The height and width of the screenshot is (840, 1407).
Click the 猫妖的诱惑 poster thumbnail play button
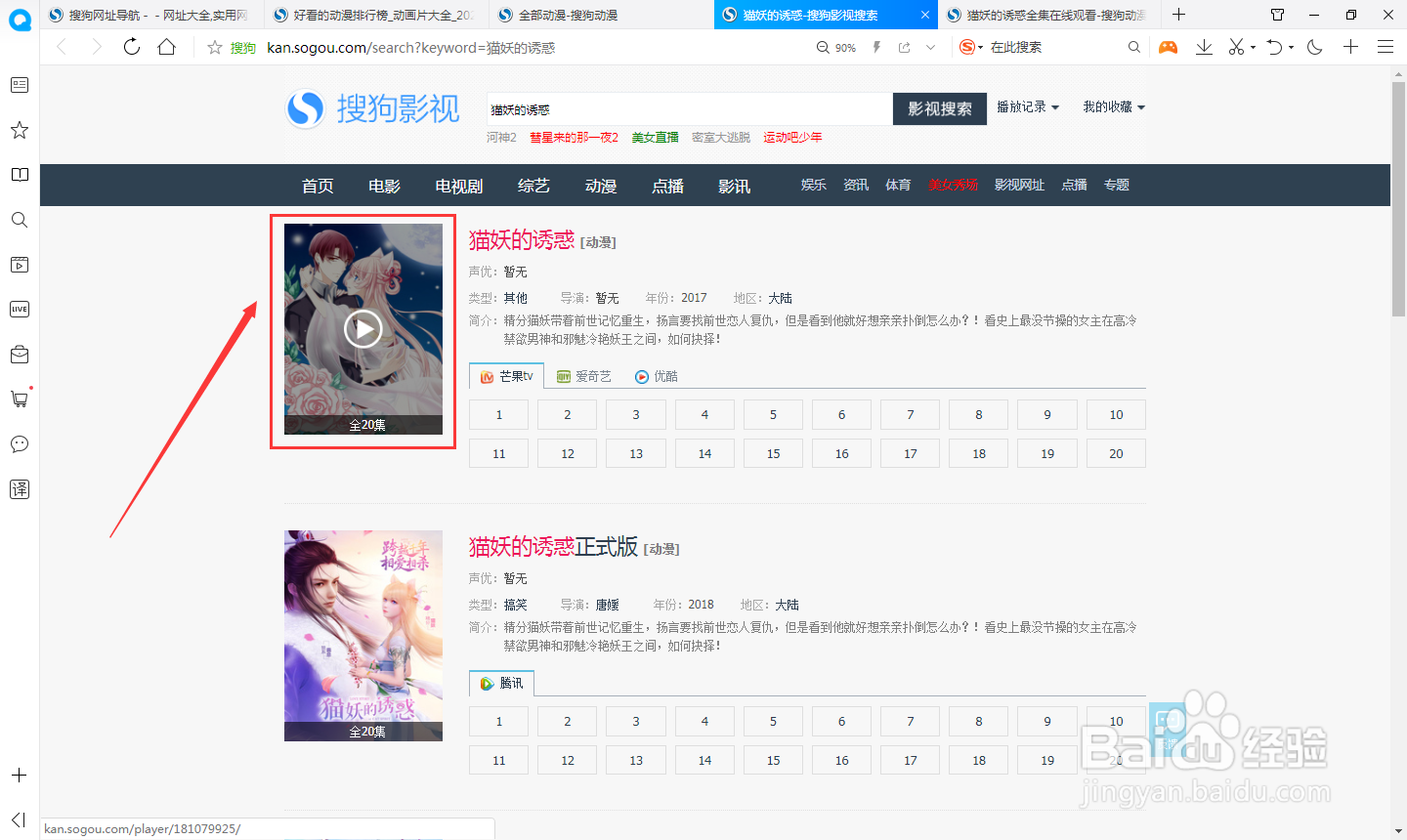pyautogui.click(x=363, y=329)
